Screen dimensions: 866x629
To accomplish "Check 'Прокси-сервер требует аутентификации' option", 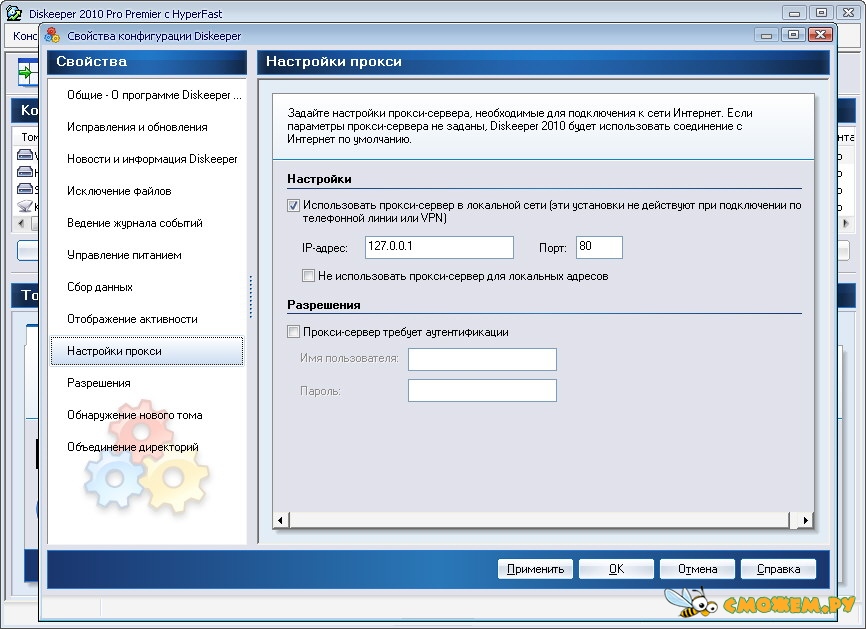I will 293,332.
